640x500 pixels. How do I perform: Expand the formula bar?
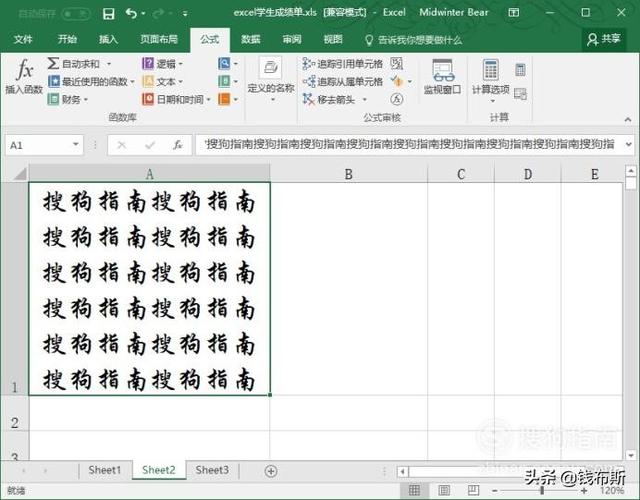[629, 144]
